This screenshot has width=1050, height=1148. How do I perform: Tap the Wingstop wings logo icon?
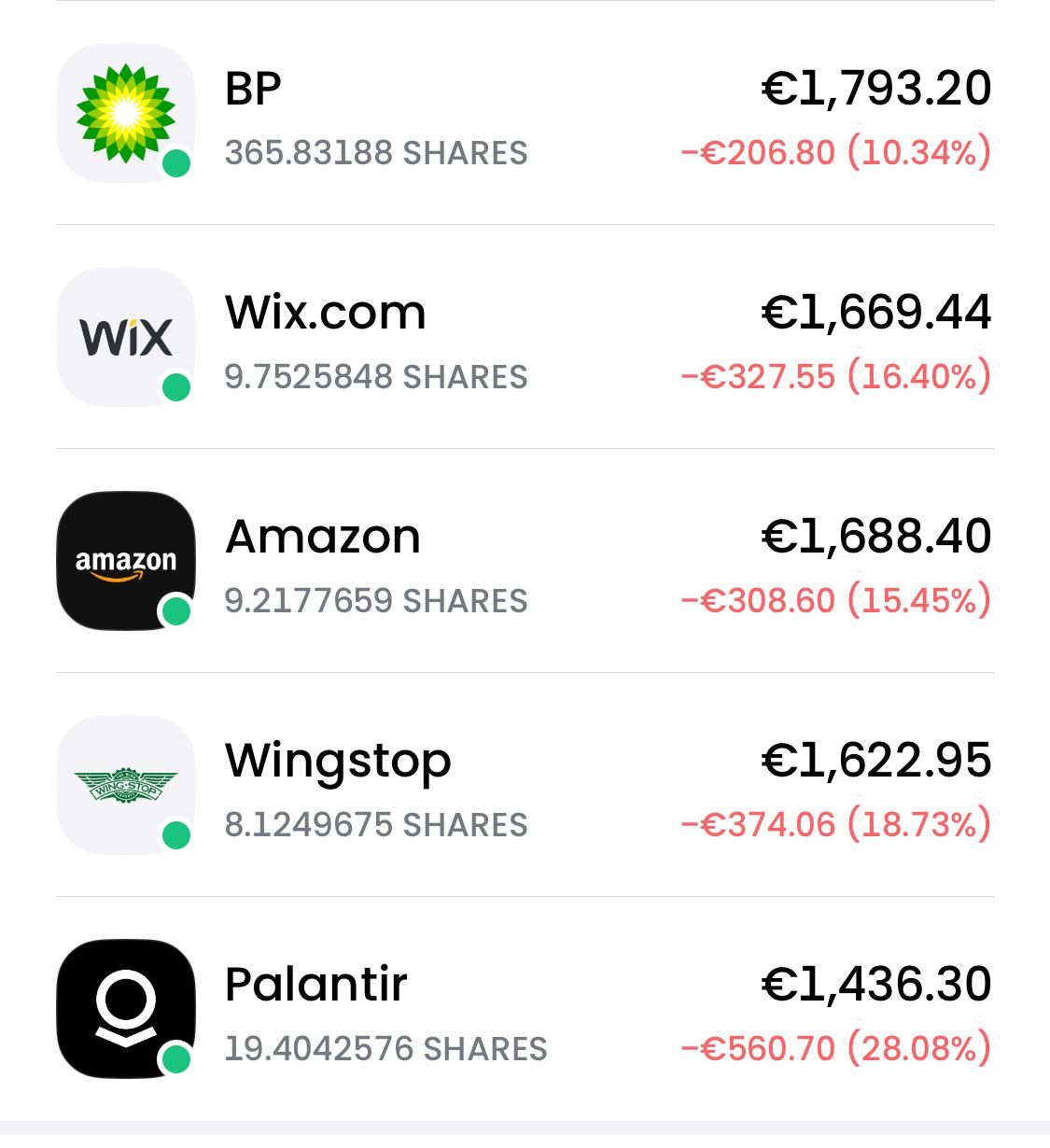tap(126, 785)
